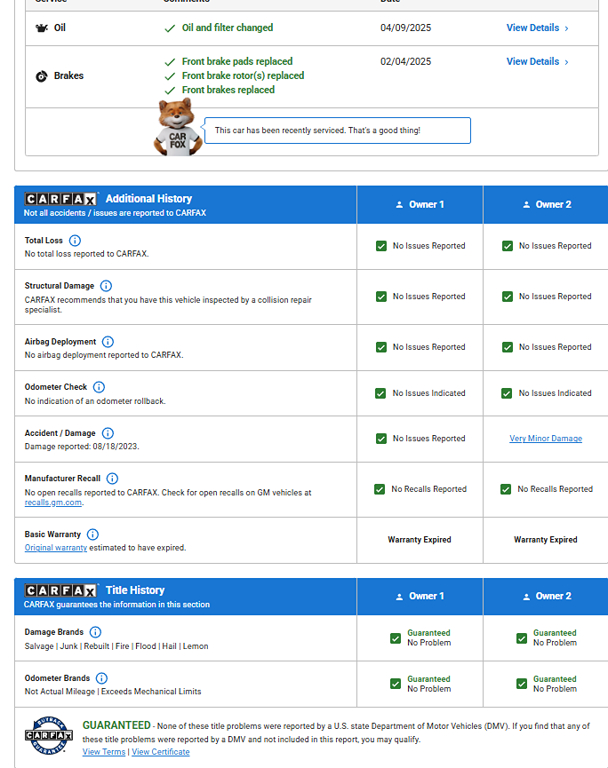Image resolution: width=608 pixels, height=768 pixels.
Task: Expand View Details for Brakes service
Action: click(537, 62)
